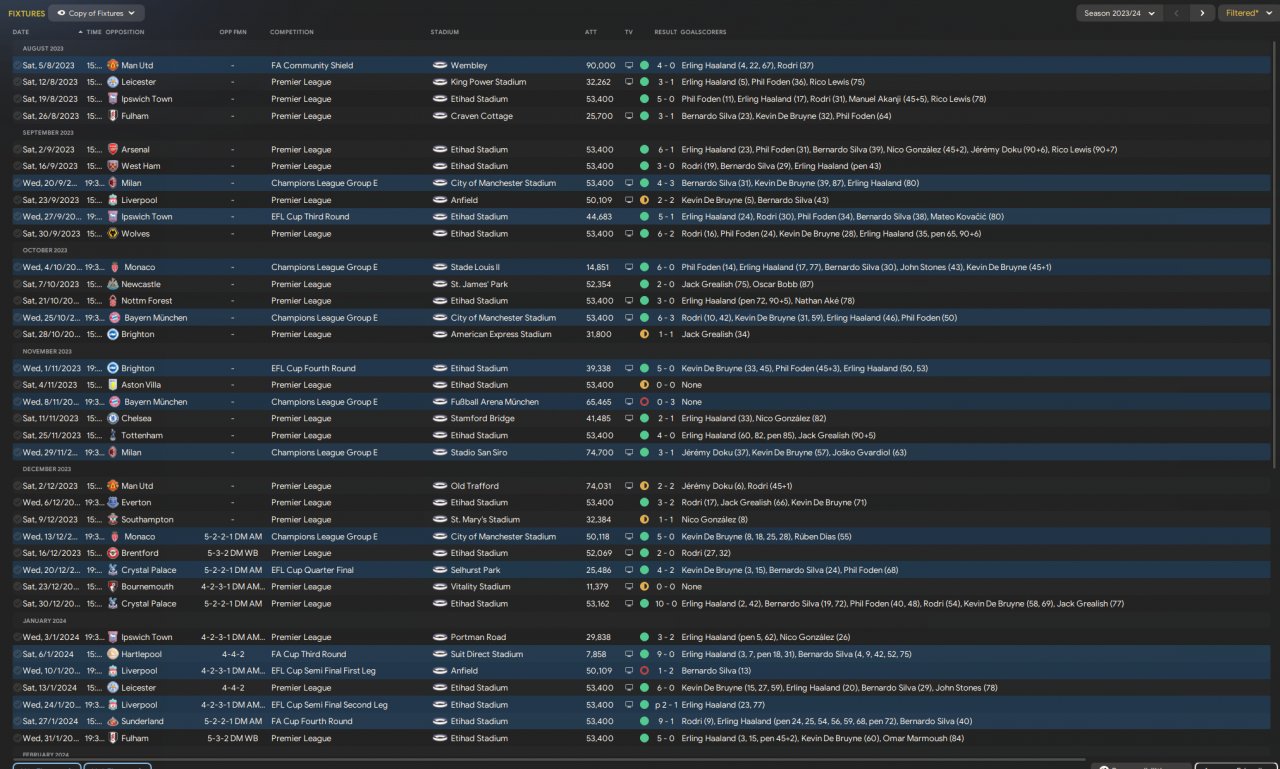Click the Fulham badge in the 26/8/2023 fixture
The image size is (1280, 769).
point(113,116)
